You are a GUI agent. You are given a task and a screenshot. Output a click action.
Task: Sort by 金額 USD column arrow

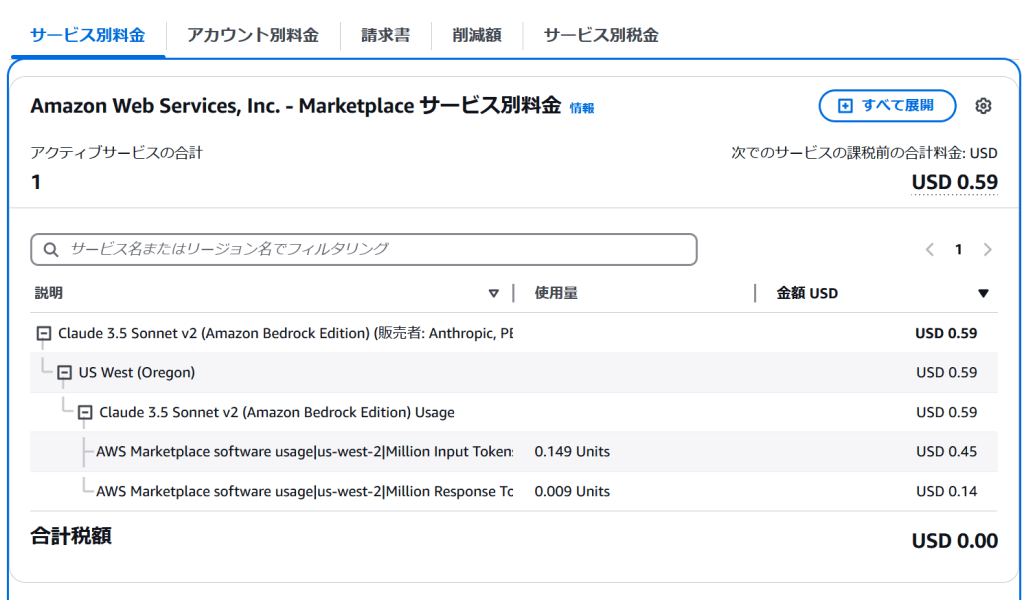pos(983,294)
